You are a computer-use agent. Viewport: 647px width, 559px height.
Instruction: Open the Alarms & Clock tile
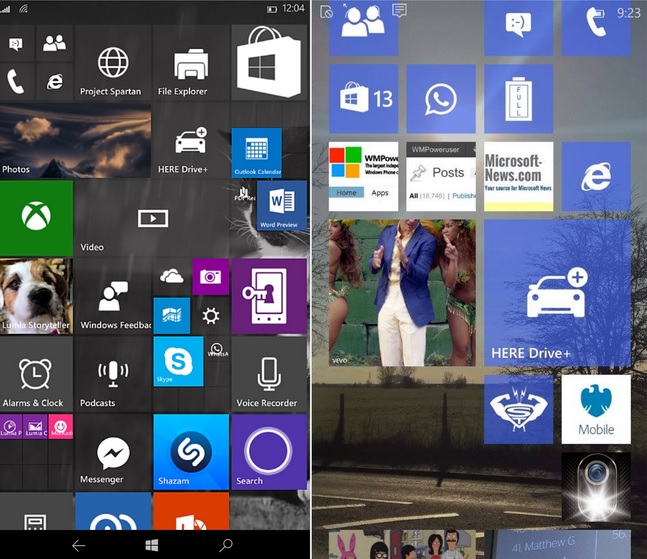pos(36,375)
